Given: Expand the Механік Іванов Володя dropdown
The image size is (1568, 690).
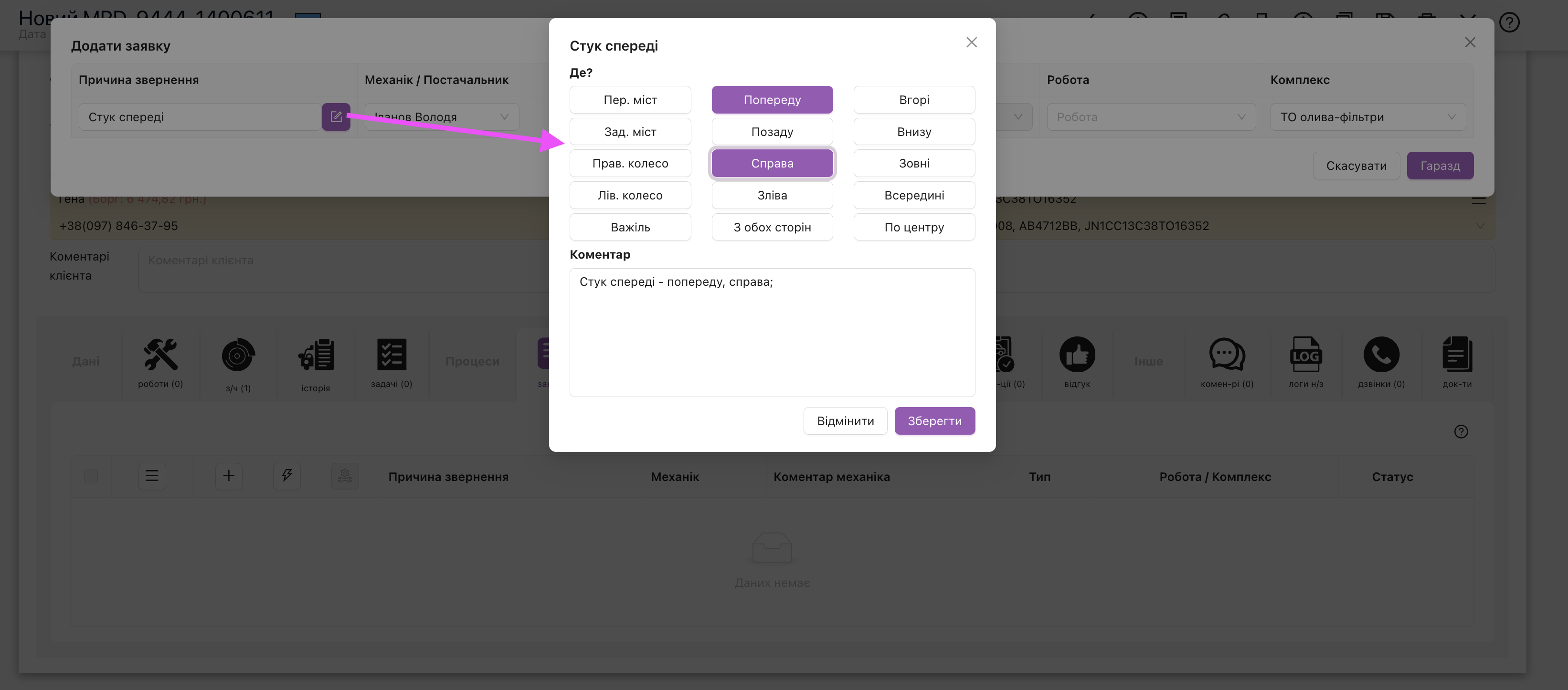Looking at the screenshot, I should point(442,117).
